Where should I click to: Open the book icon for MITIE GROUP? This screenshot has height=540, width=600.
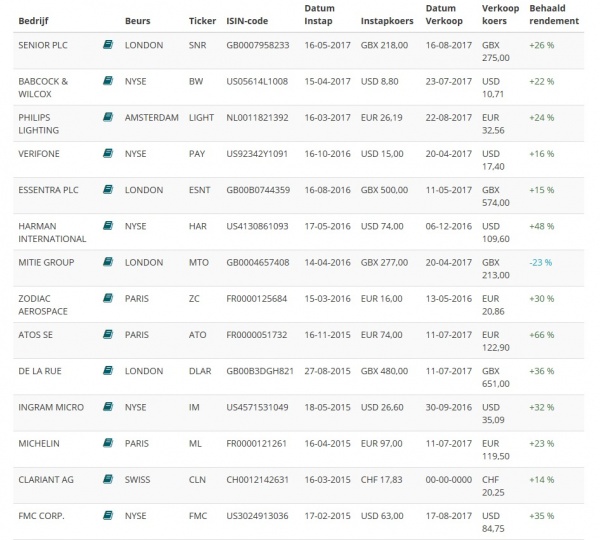point(108,262)
